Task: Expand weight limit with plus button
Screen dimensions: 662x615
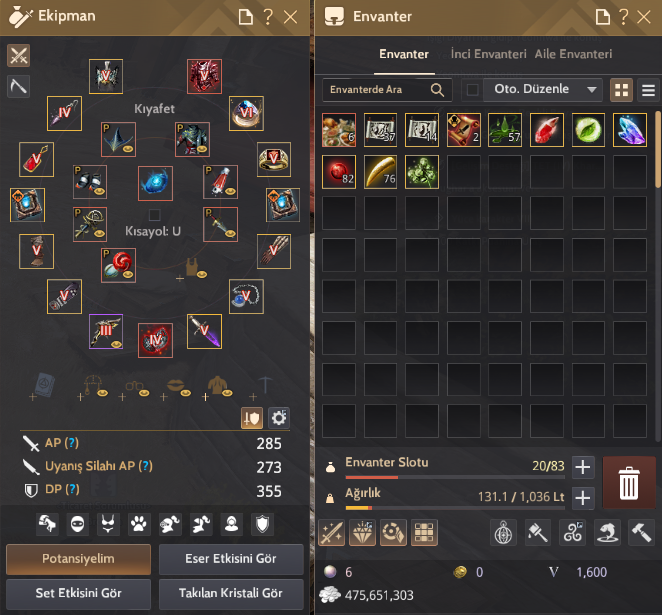Action: 583,498
